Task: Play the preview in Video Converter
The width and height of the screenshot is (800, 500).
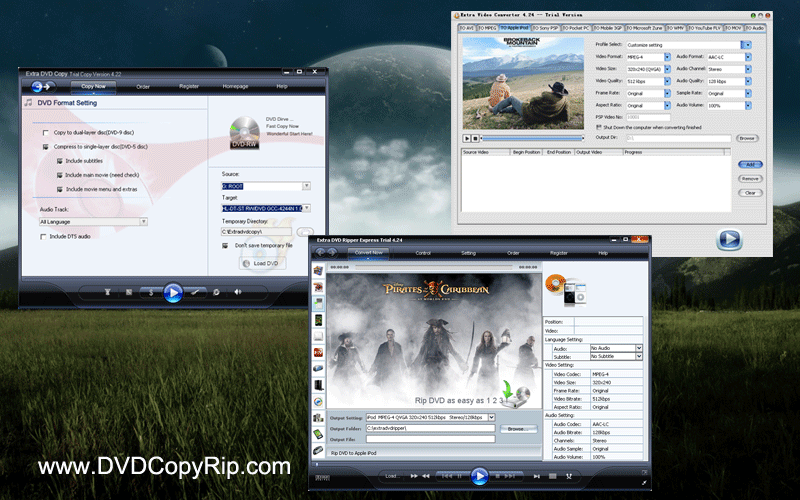Action: pyautogui.click(x=466, y=138)
